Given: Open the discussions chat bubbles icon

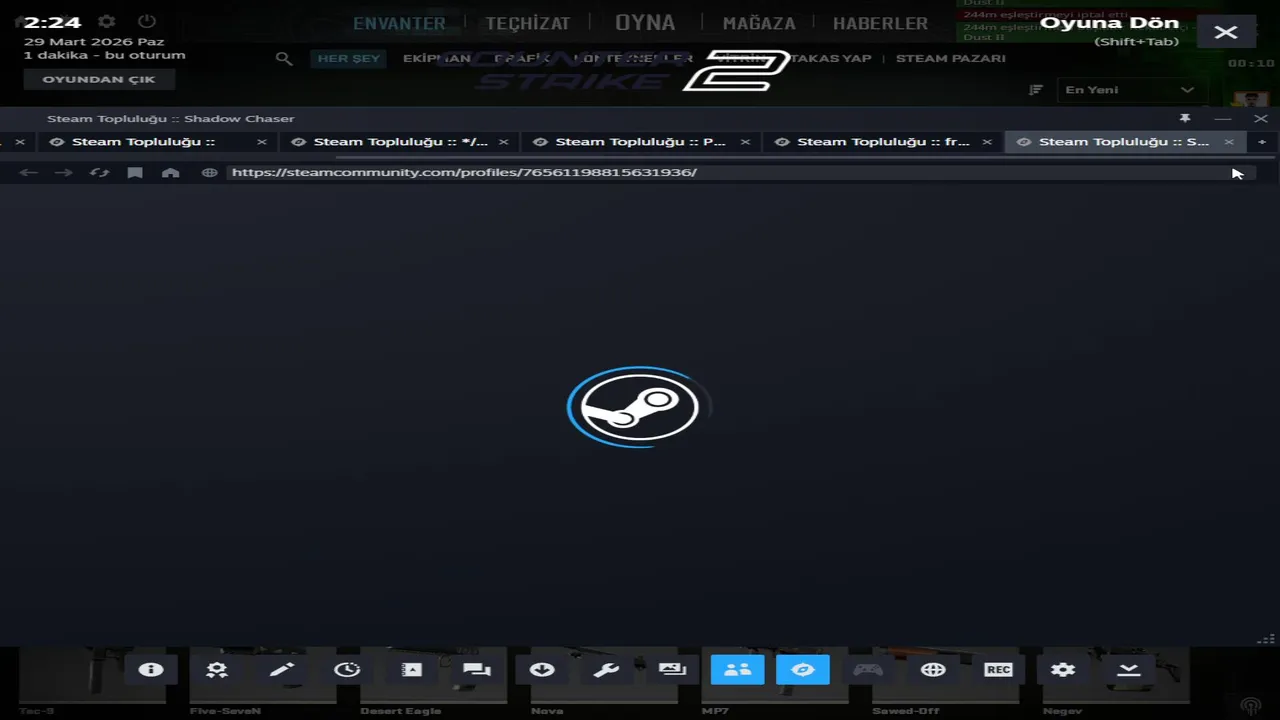Looking at the screenshot, I should coord(477,670).
